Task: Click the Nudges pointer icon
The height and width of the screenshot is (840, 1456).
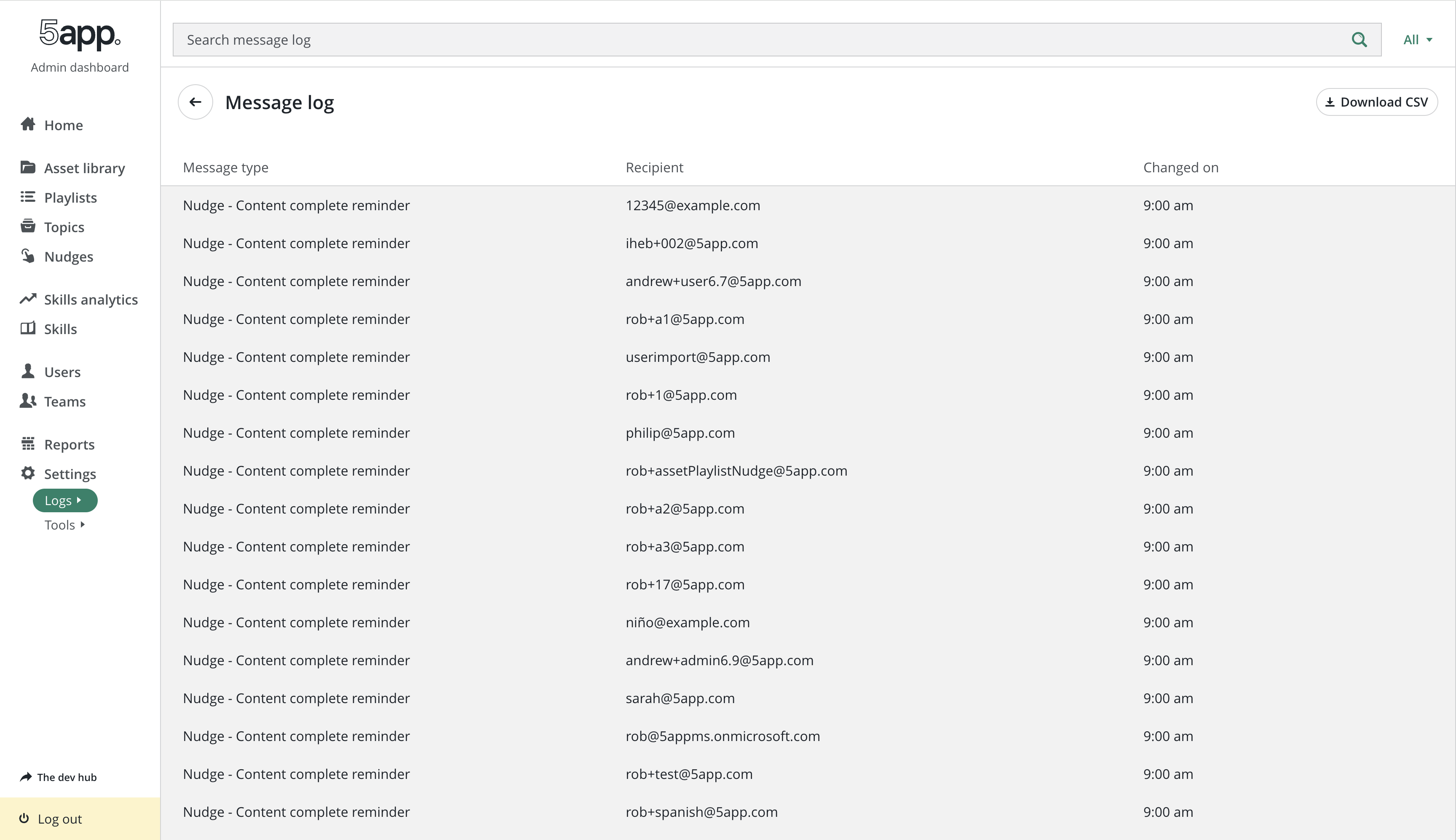Action: coord(28,256)
